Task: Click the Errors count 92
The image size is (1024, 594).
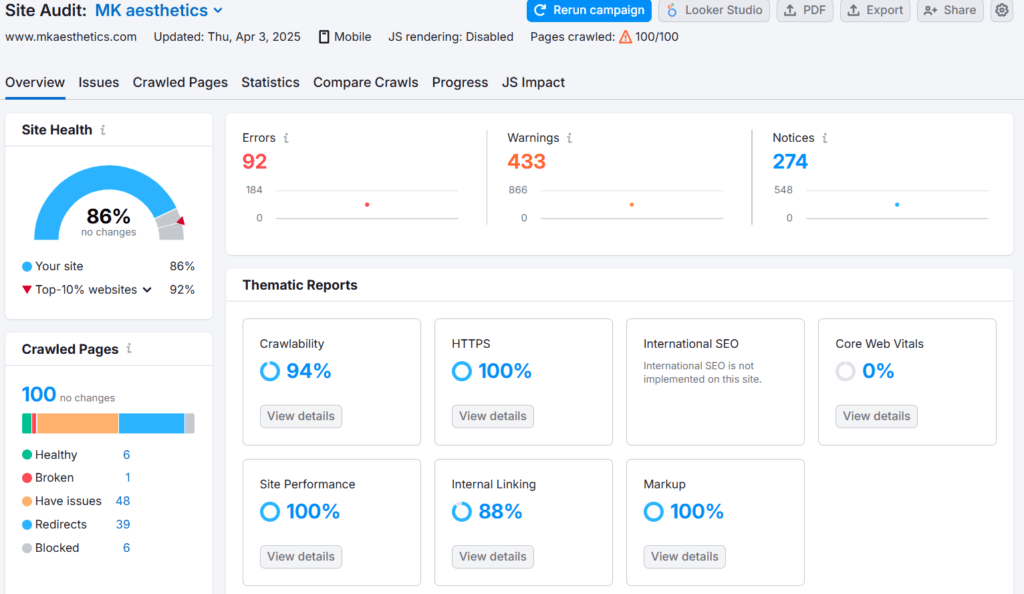Action: (x=255, y=161)
